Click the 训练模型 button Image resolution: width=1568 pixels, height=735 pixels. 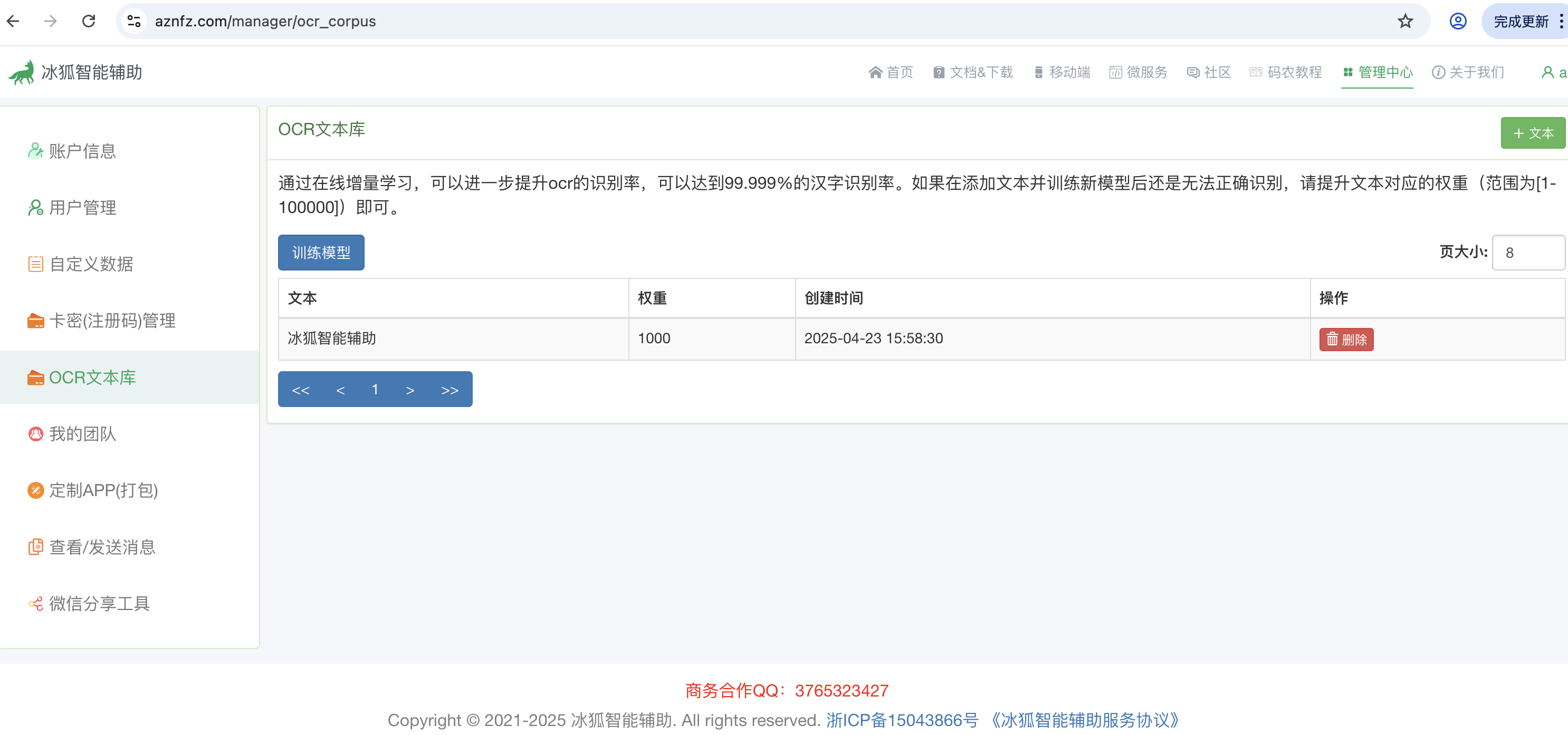321,253
